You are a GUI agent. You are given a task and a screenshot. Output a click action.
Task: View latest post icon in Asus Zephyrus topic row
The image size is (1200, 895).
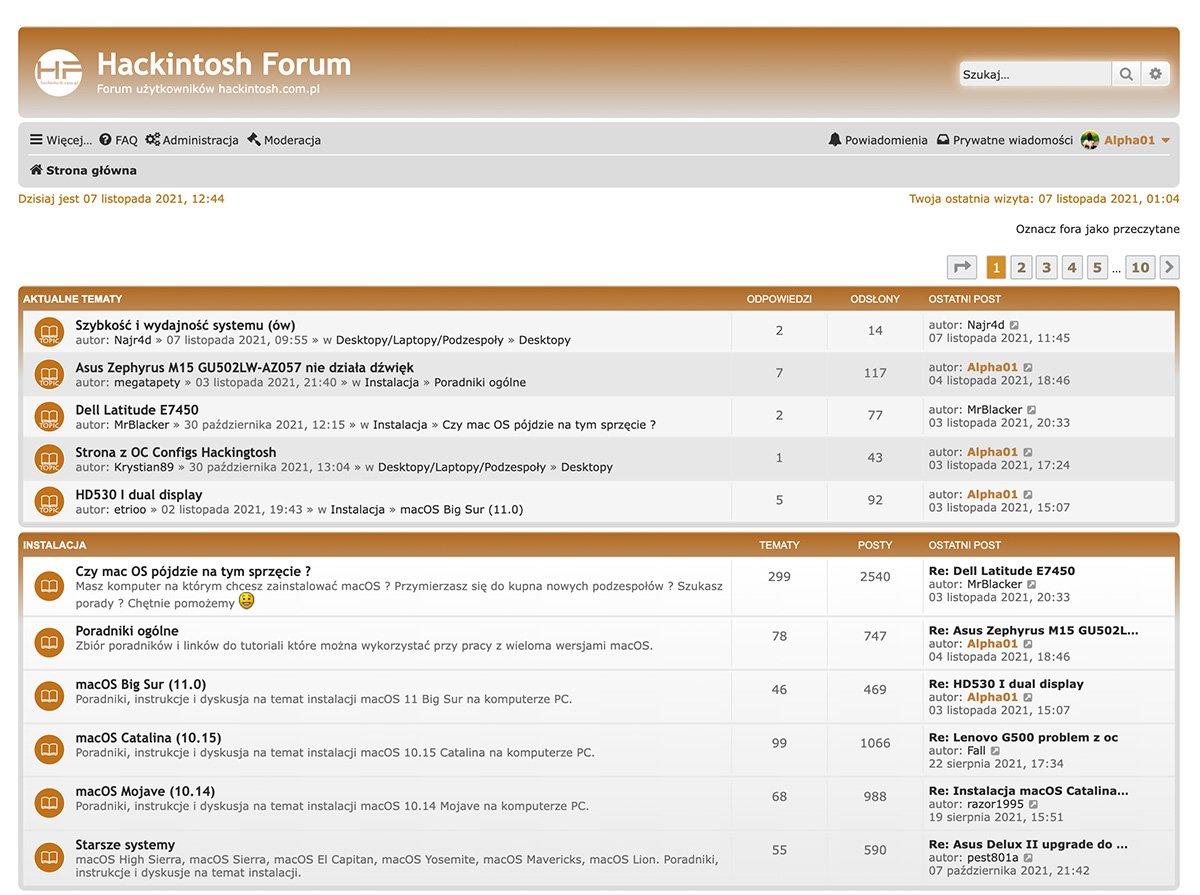[x=1028, y=368]
